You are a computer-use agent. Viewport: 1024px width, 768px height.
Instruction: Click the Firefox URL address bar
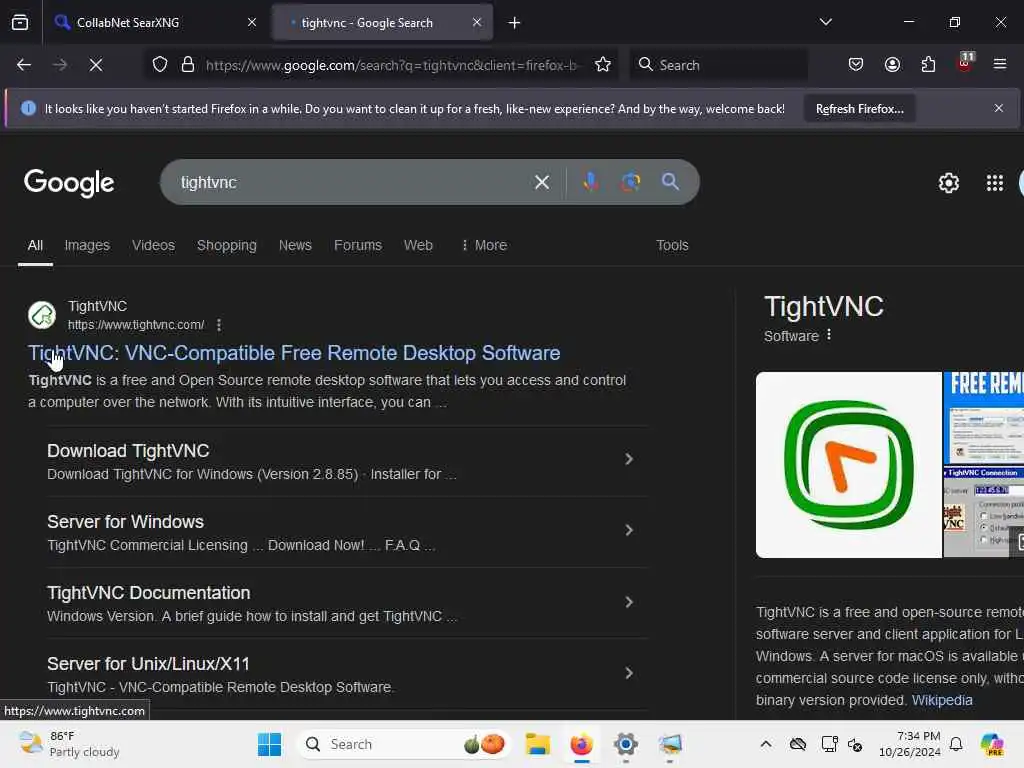coord(392,65)
